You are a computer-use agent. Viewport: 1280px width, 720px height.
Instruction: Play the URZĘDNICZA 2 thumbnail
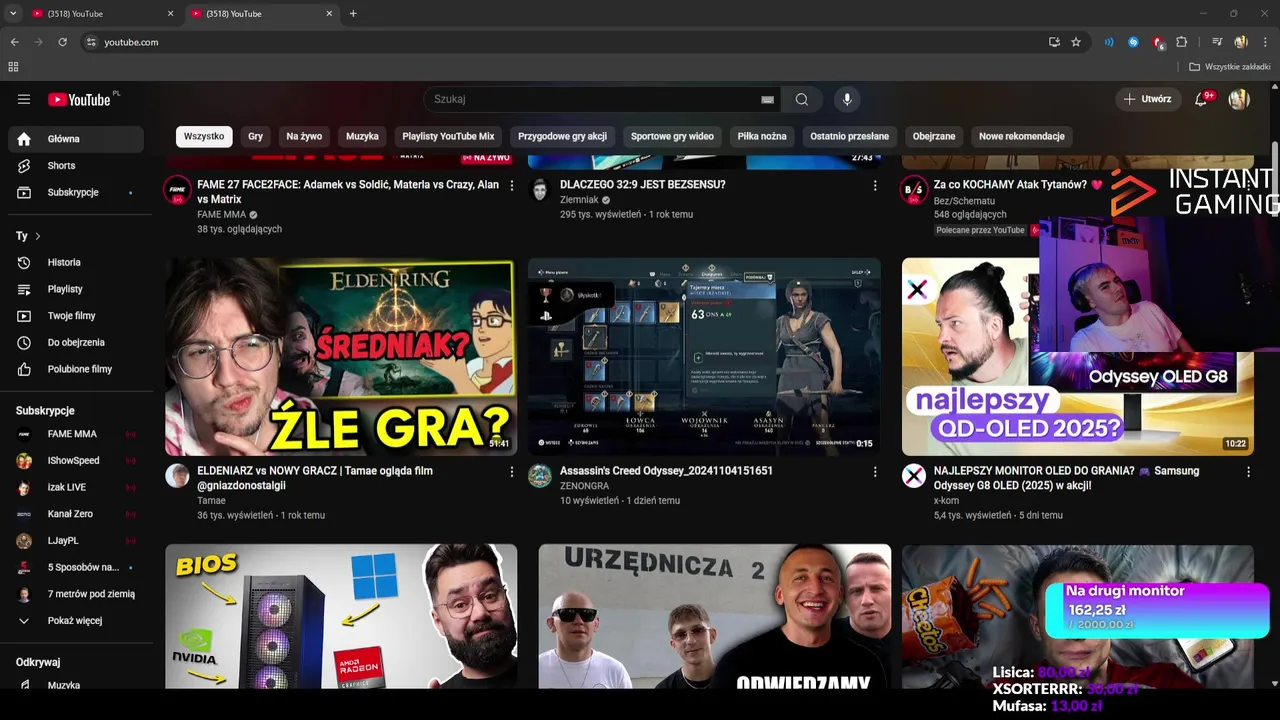click(714, 616)
